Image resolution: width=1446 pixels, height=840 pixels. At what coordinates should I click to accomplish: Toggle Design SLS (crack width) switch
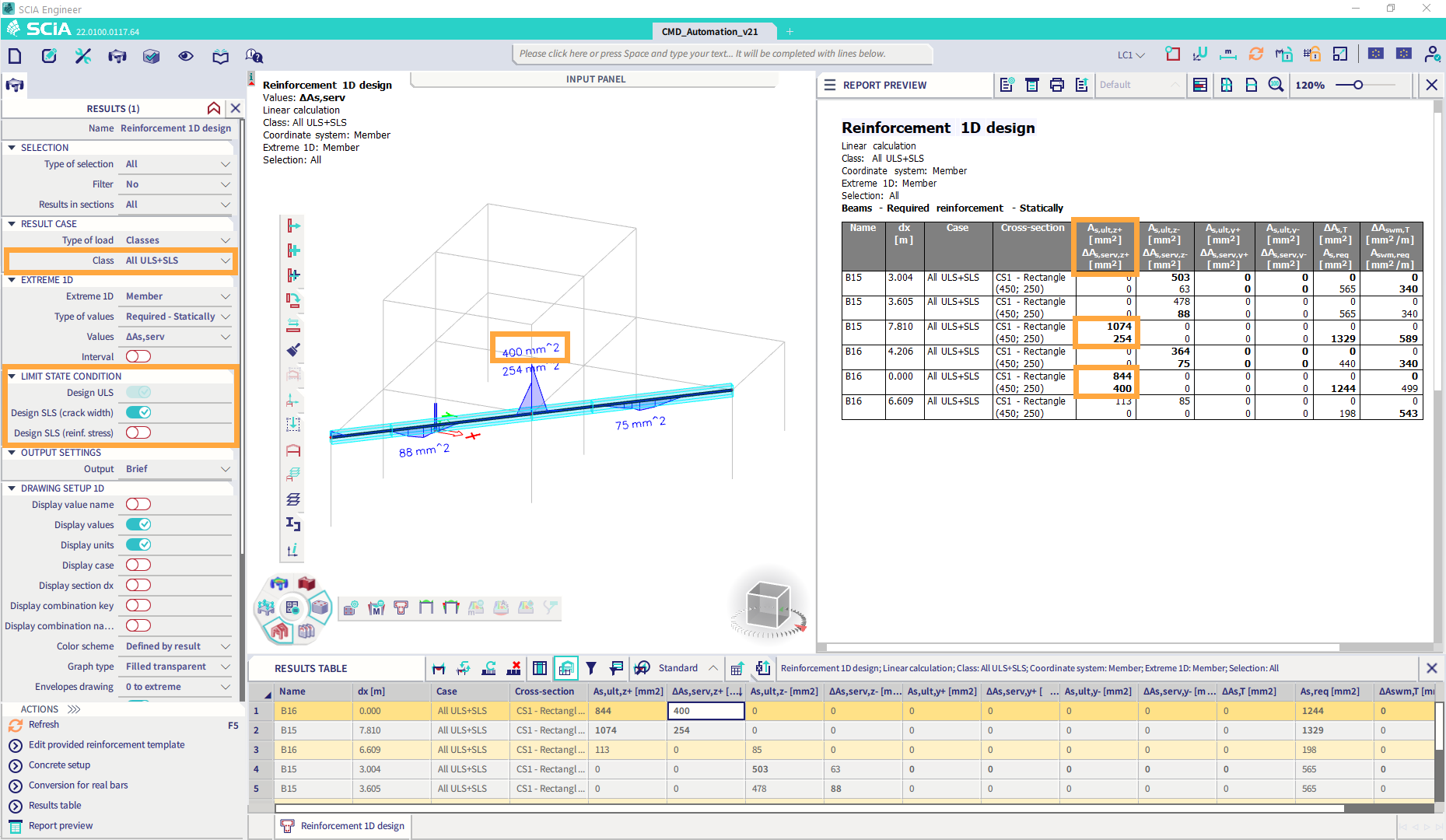coord(138,412)
